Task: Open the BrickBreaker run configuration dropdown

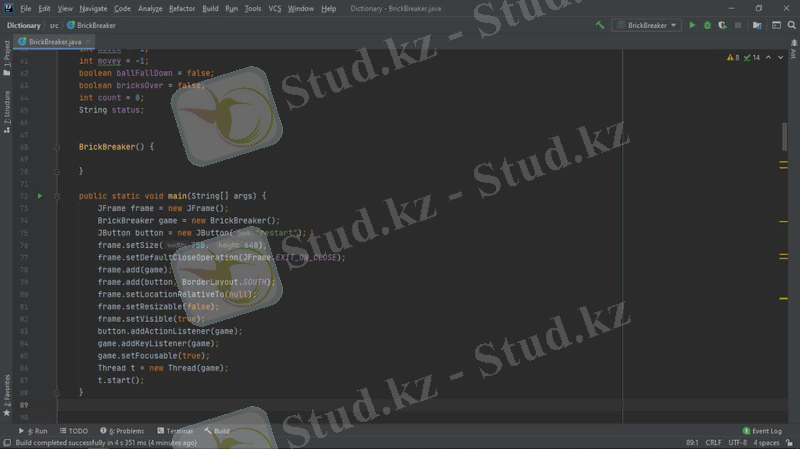Action: (x=646, y=25)
